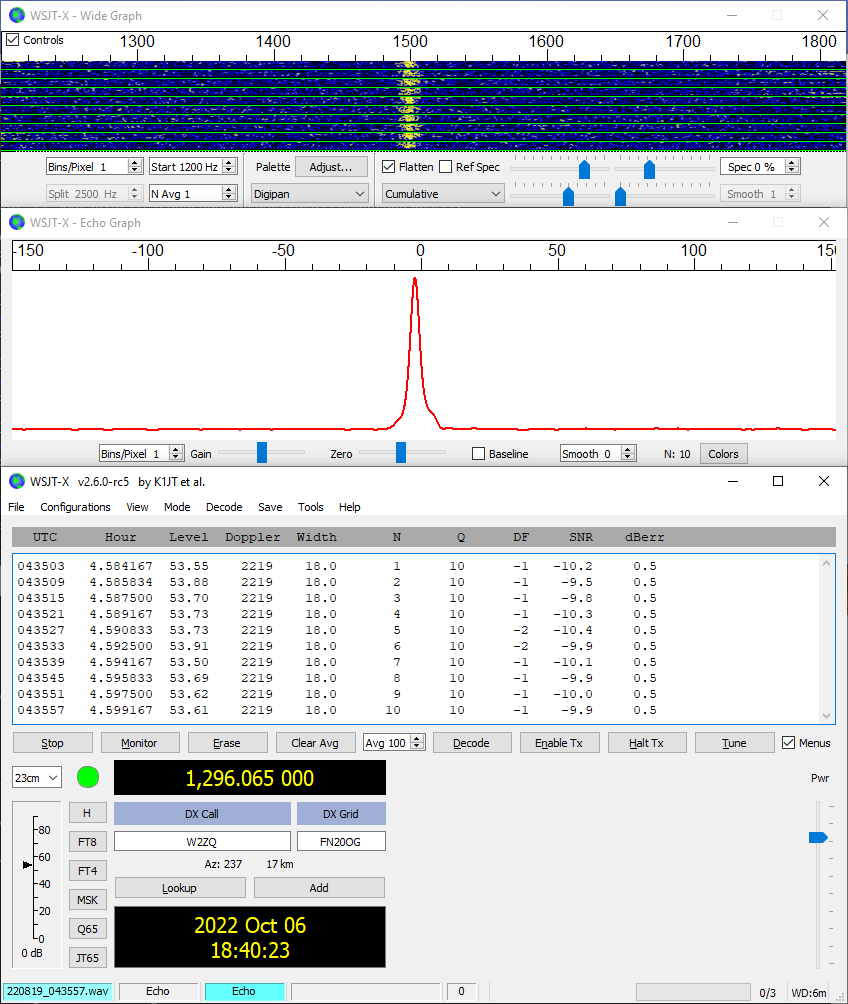Open the 23cm band selector
The image size is (848, 1004).
(37, 777)
